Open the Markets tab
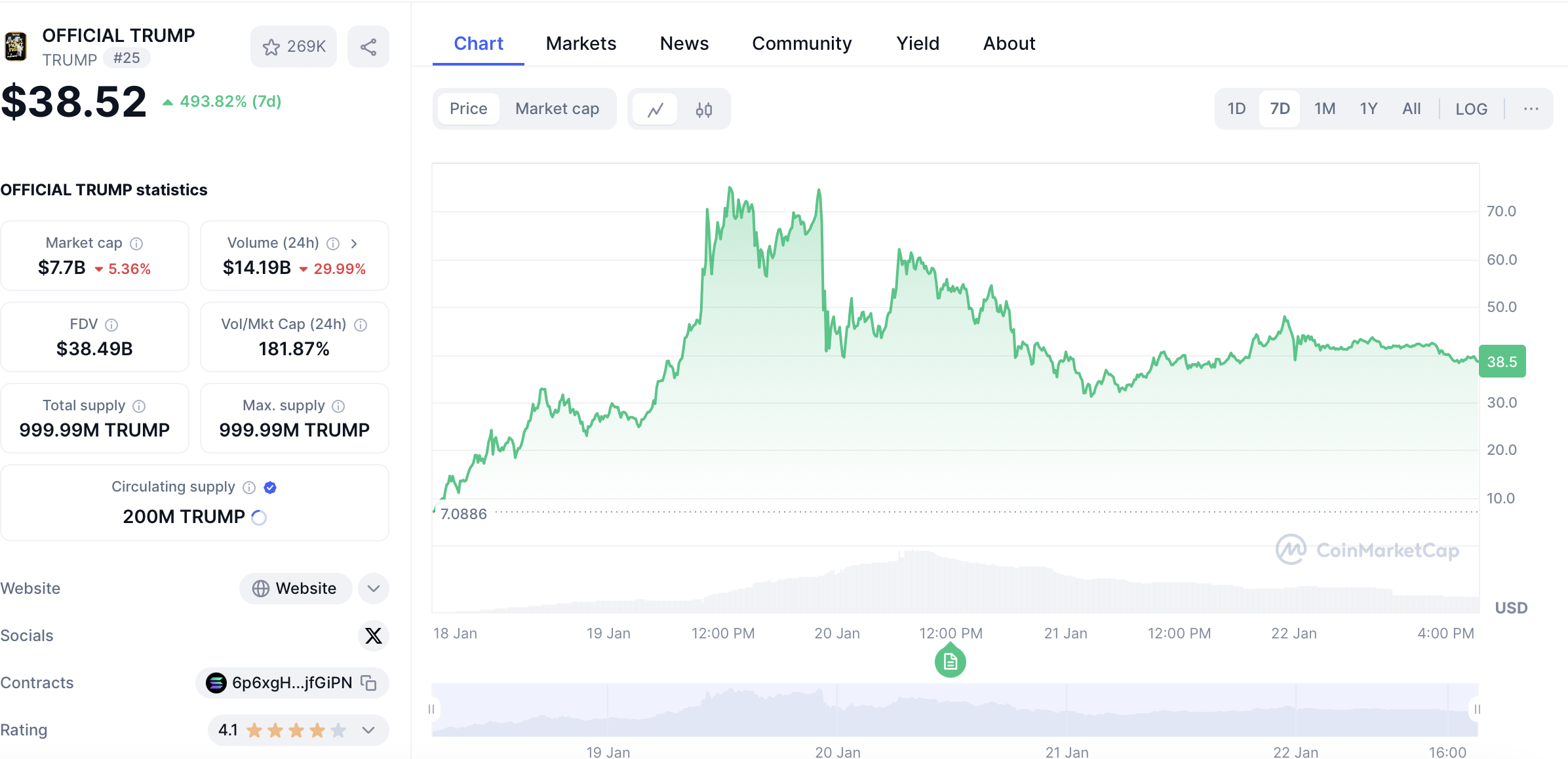The image size is (1568, 759). click(581, 43)
